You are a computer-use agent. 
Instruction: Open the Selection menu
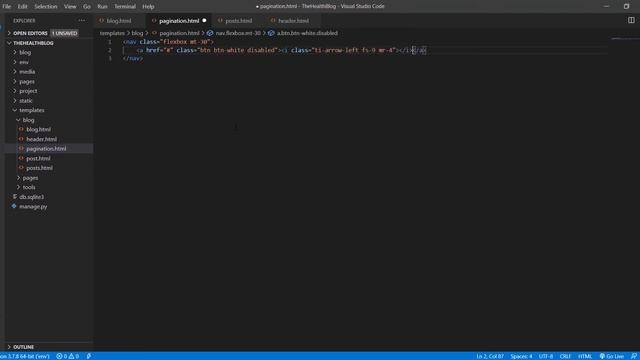click(x=46, y=6)
